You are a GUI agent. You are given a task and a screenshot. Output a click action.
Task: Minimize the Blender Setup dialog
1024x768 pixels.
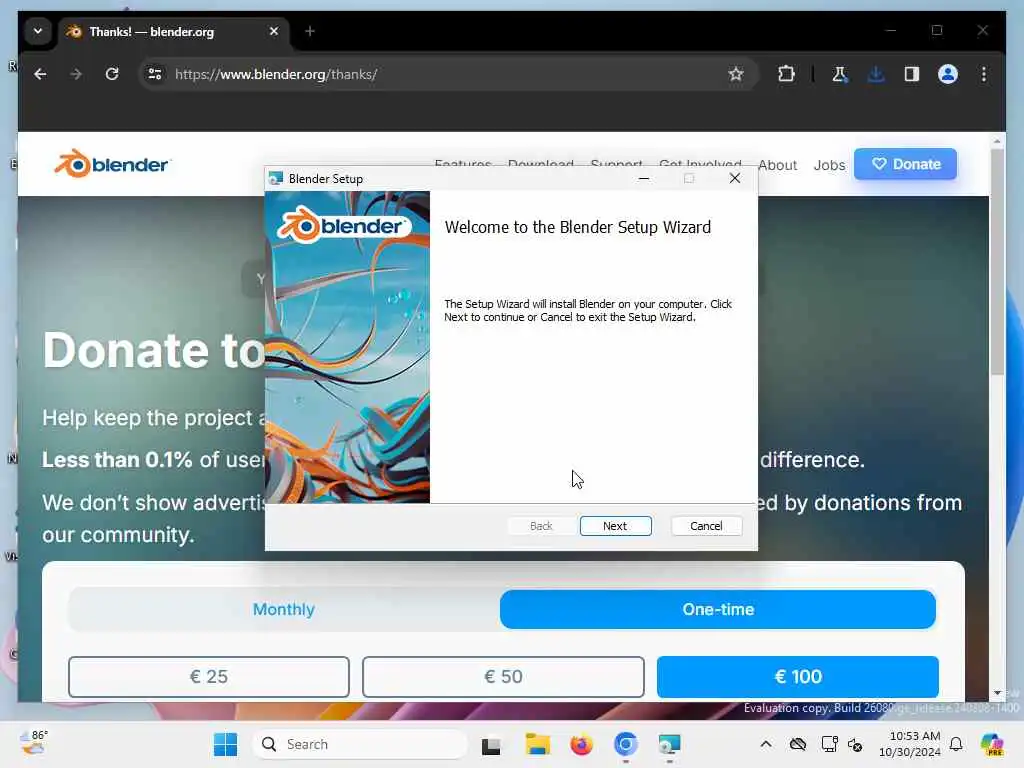(x=643, y=178)
